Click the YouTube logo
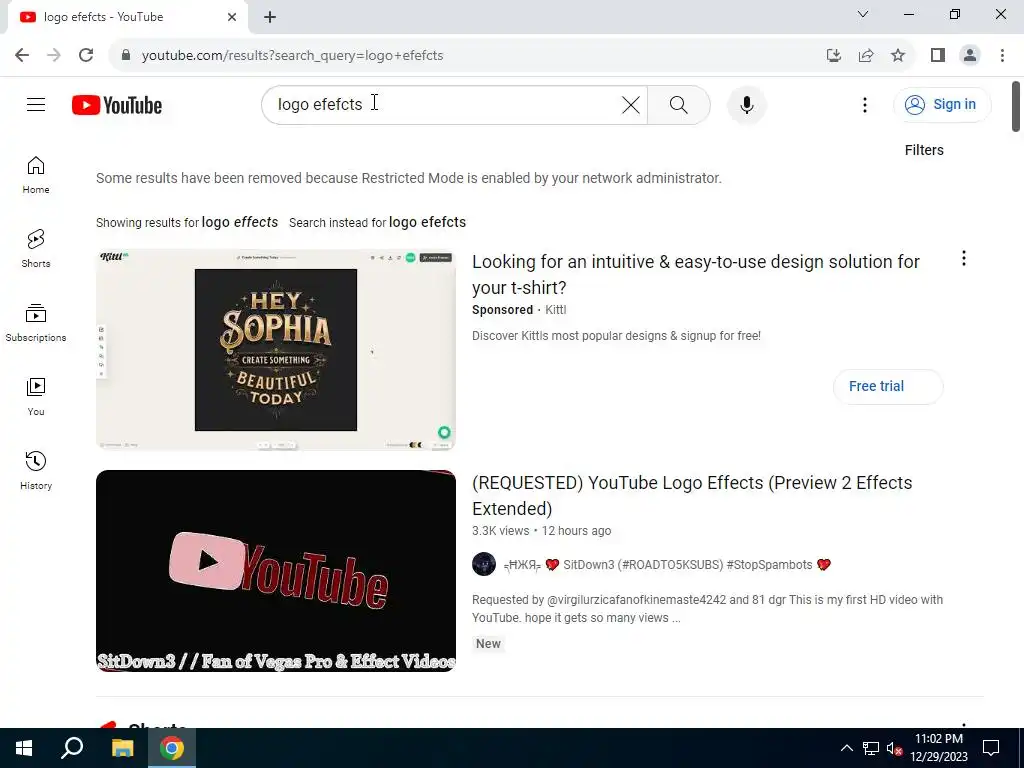The height and width of the screenshot is (768, 1024). click(x=117, y=105)
